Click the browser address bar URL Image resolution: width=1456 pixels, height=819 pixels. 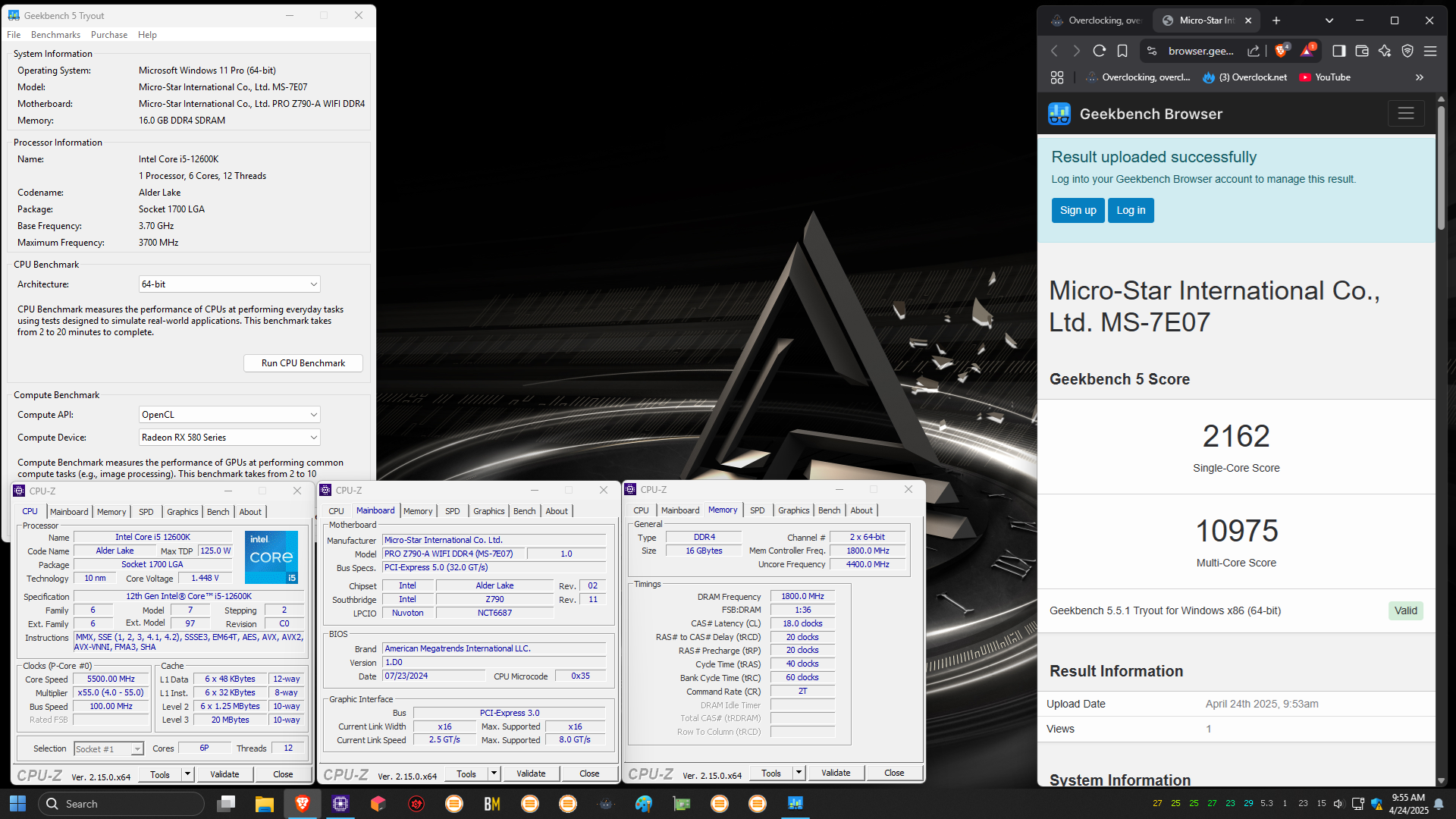(x=1200, y=51)
